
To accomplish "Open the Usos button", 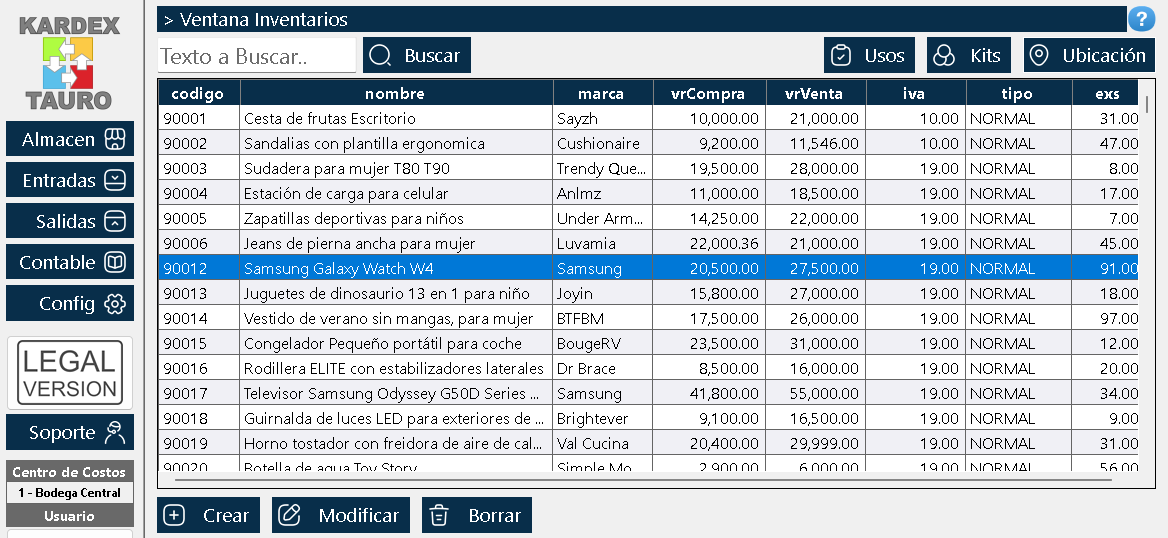I will 869,55.
